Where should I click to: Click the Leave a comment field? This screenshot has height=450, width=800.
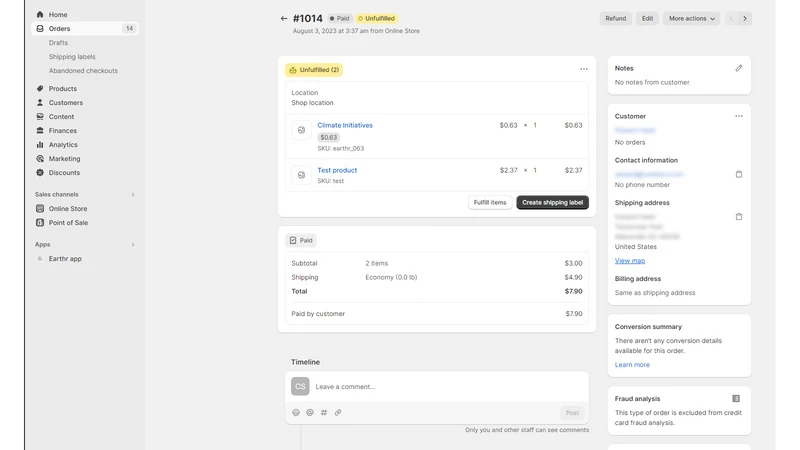click(x=449, y=387)
